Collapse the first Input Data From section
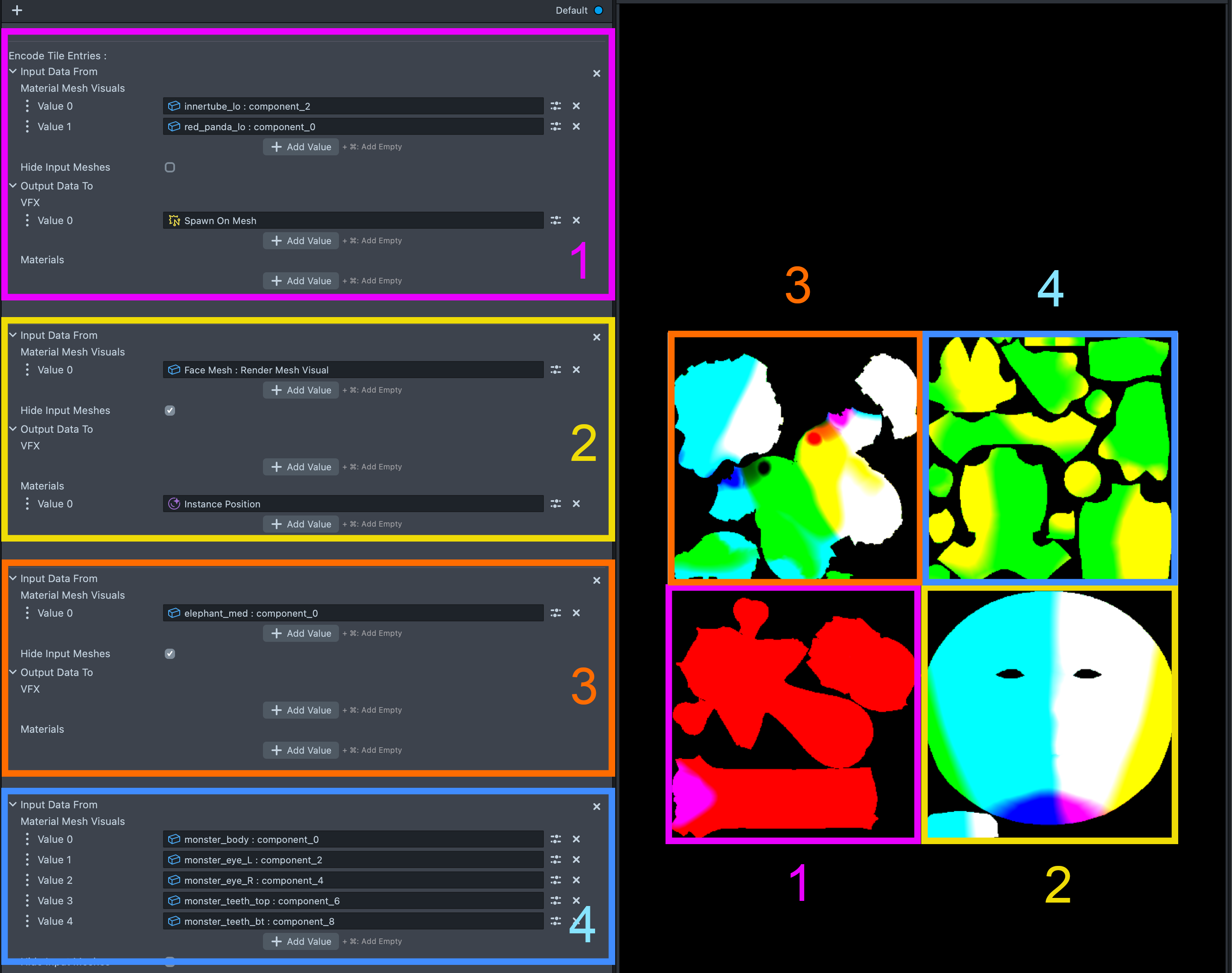This screenshot has height=973, width=1232. click(x=13, y=72)
